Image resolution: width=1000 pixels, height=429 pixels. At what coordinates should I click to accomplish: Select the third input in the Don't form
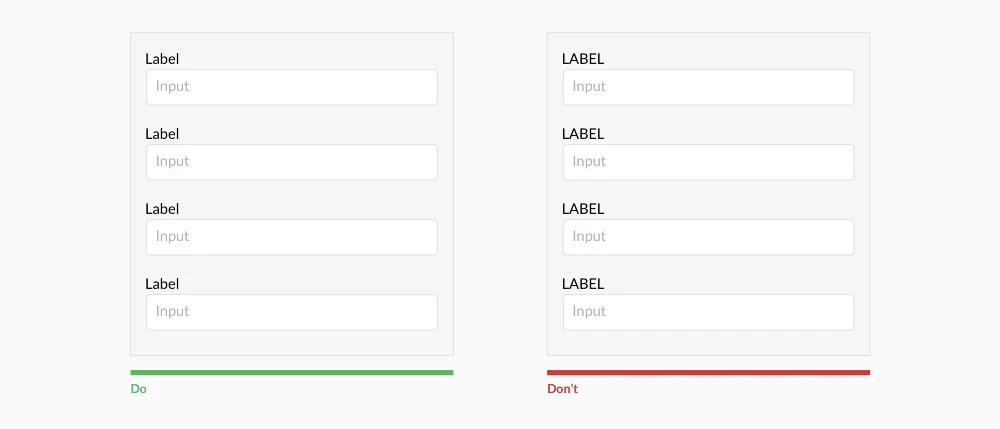(708, 237)
